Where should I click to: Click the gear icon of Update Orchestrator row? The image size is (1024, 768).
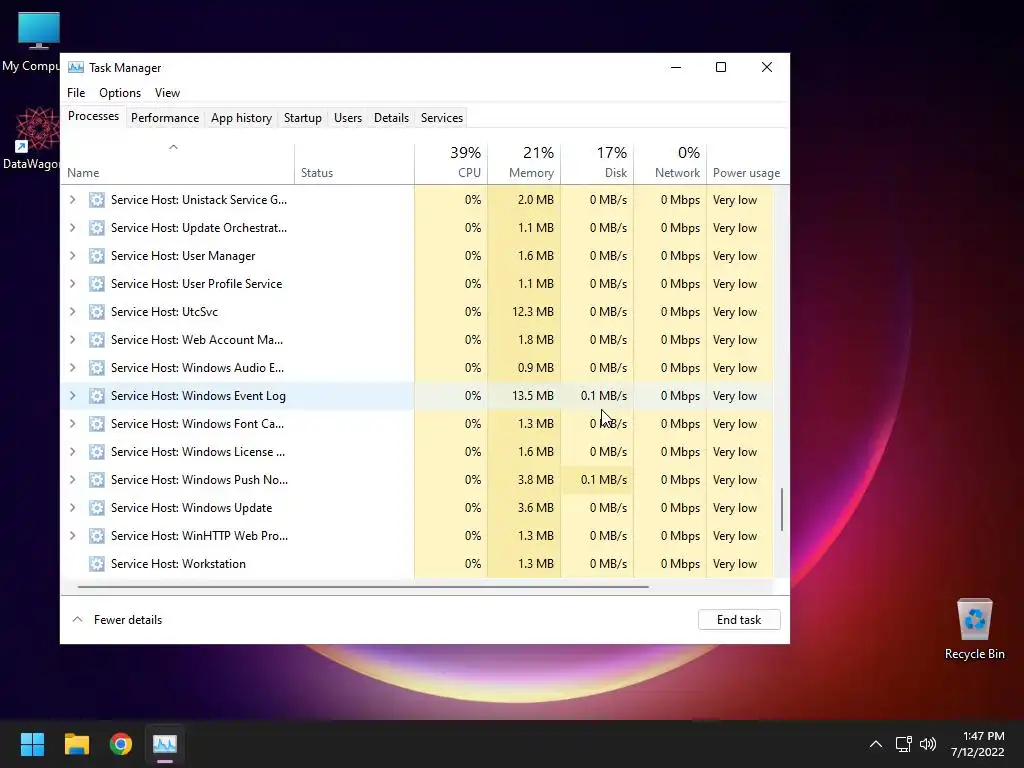[x=97, y=228]
